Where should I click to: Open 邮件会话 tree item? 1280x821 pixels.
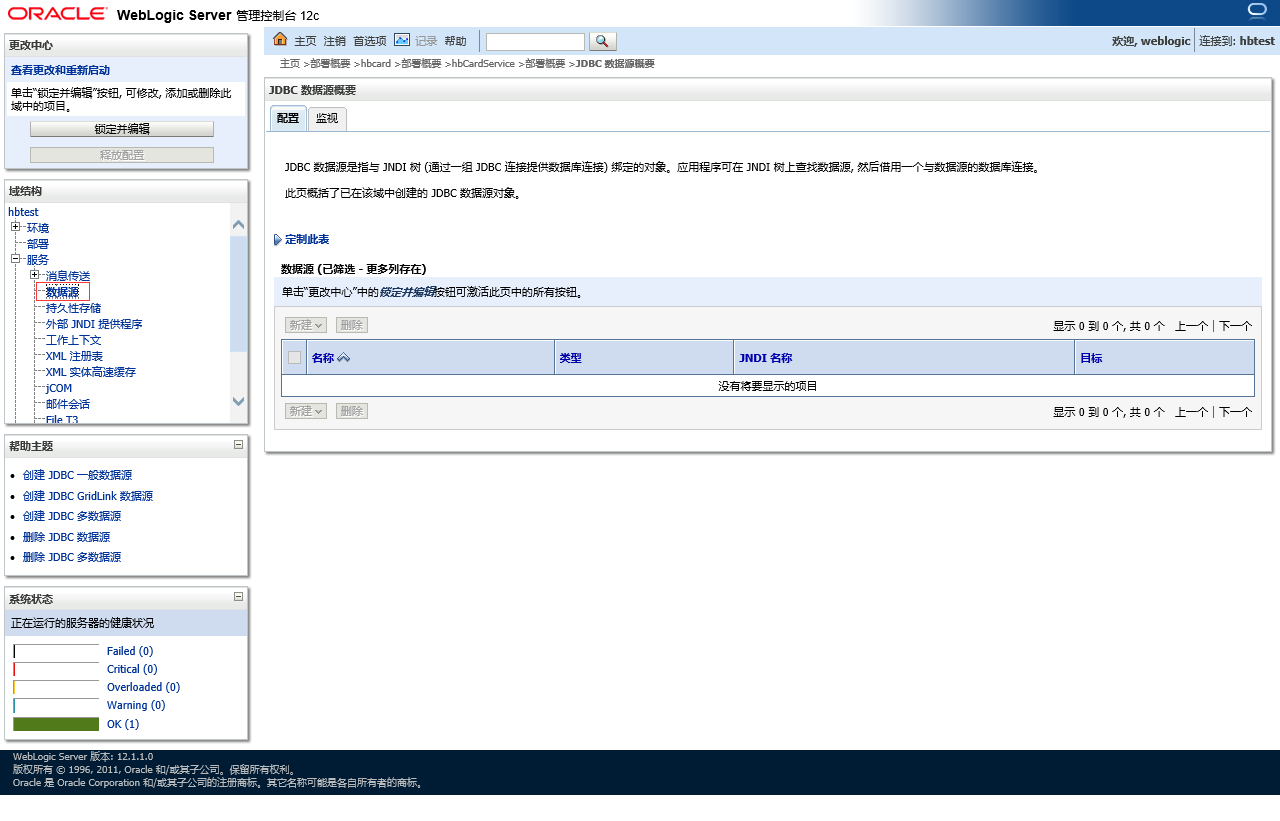tap(68, 404)
